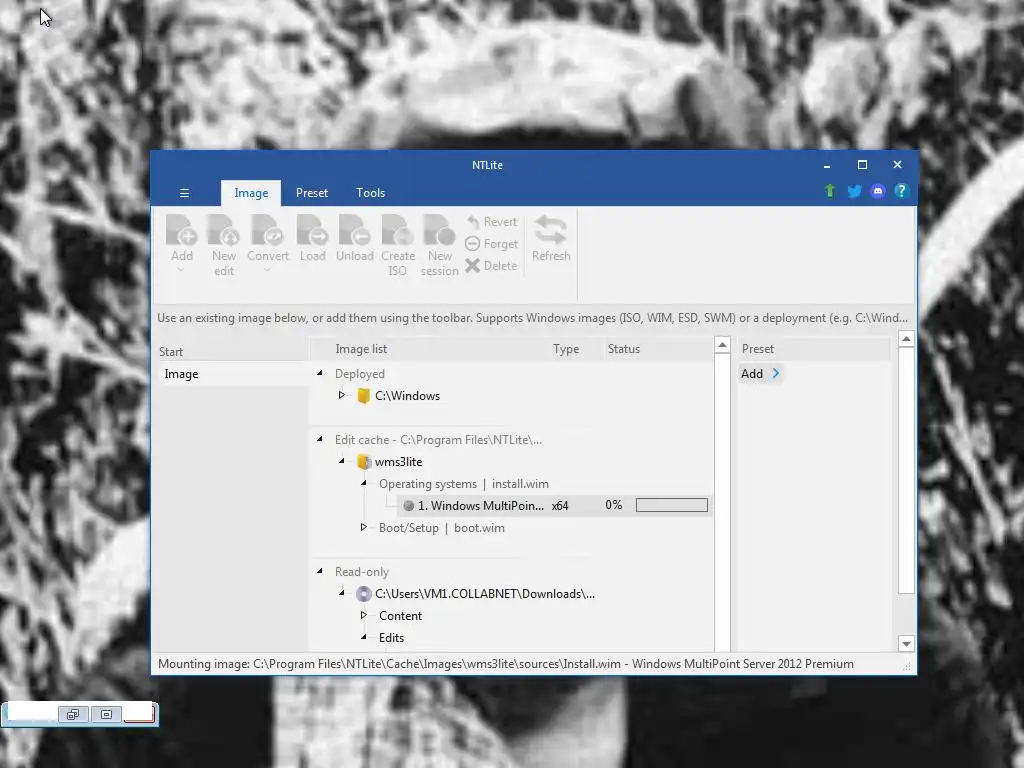
Task: Click the Mounting image status bar text
Action: [505, 664]
